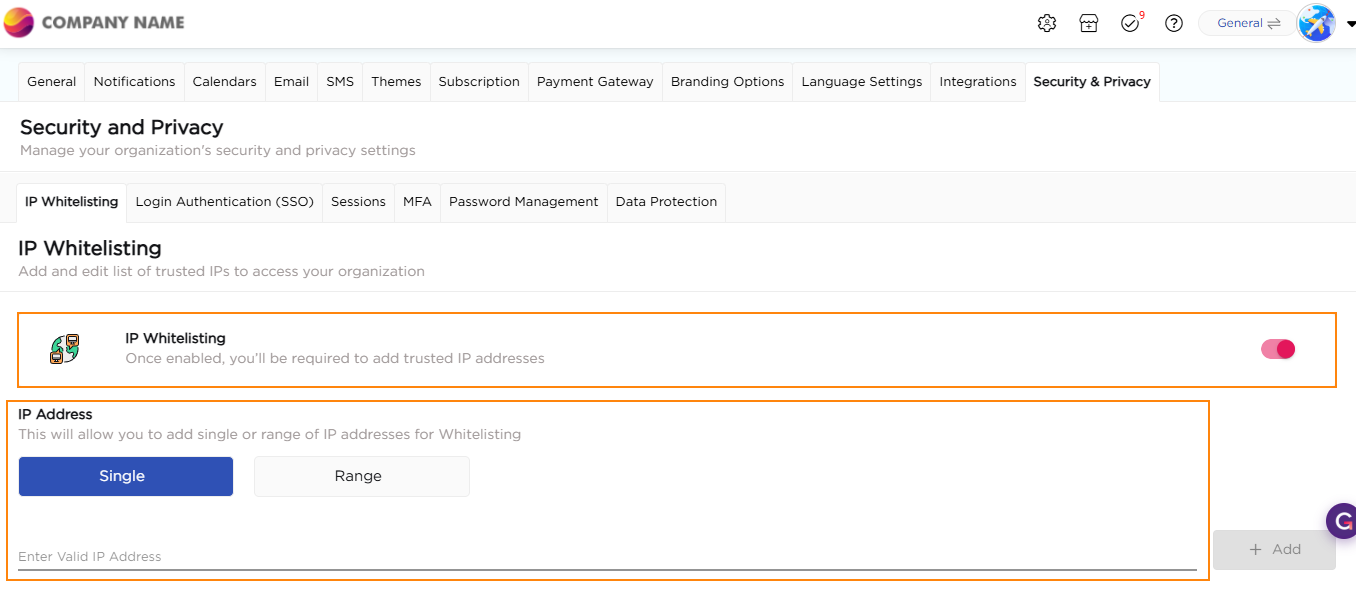Image resolution: width=1356 pixels, height=592 pixels.
Task: Open the Login Authentication (SSO) tab
Action: click(x=225, y=202)
